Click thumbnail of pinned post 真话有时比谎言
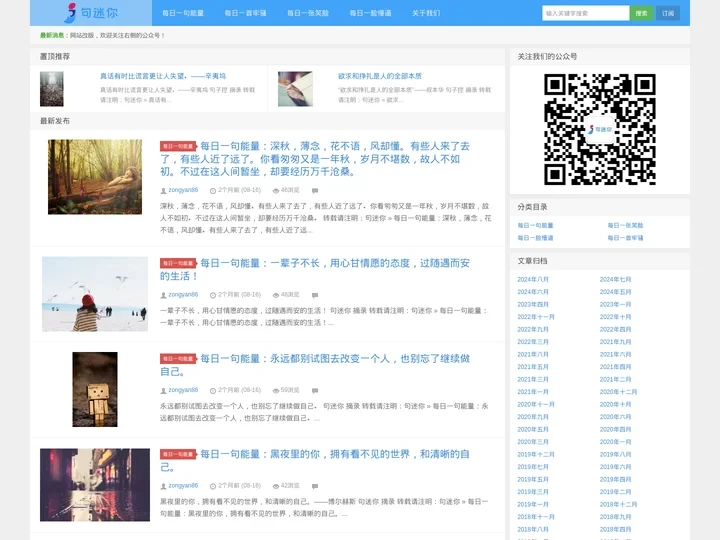The width and height of the screenshot is (720, 540). 52,89
